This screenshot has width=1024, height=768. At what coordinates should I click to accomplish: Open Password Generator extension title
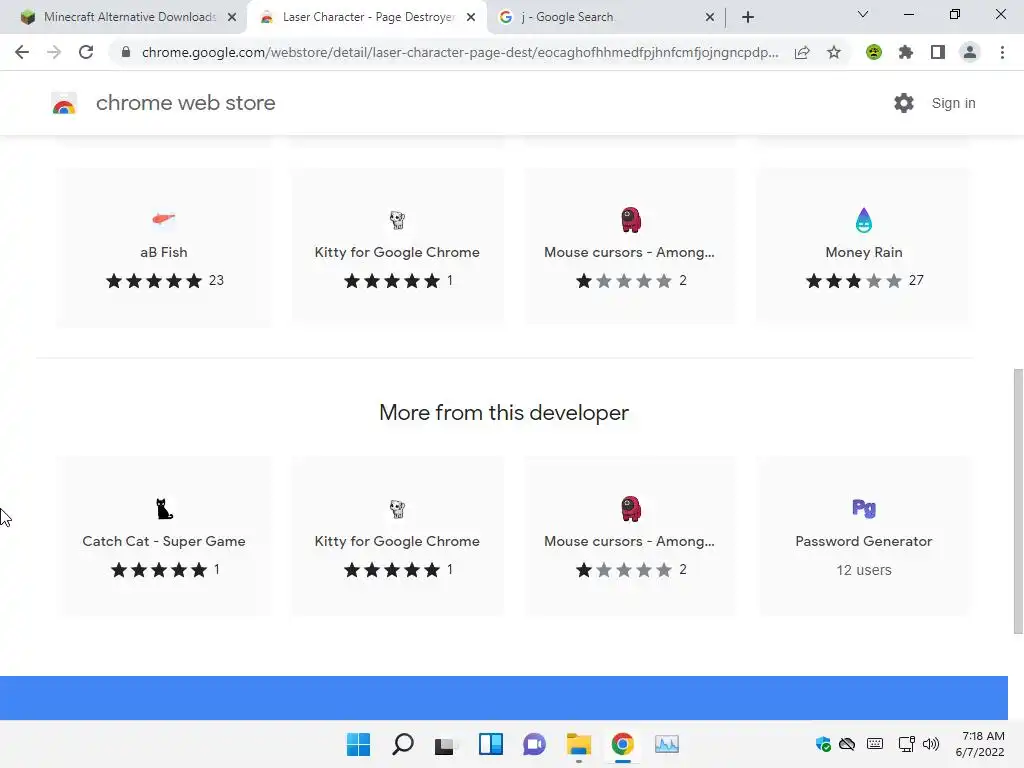click(864, 541)
